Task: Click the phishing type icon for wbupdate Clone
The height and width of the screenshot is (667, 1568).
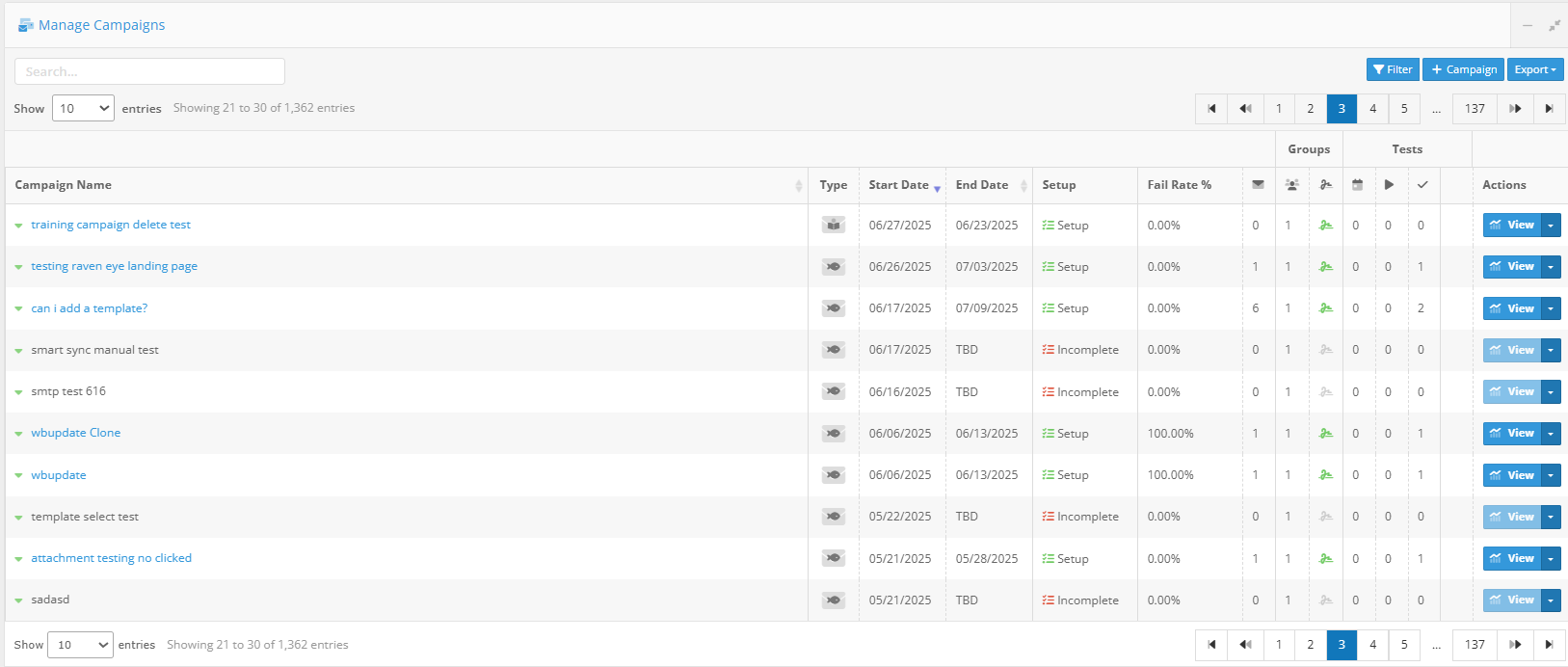Action: 834,433
